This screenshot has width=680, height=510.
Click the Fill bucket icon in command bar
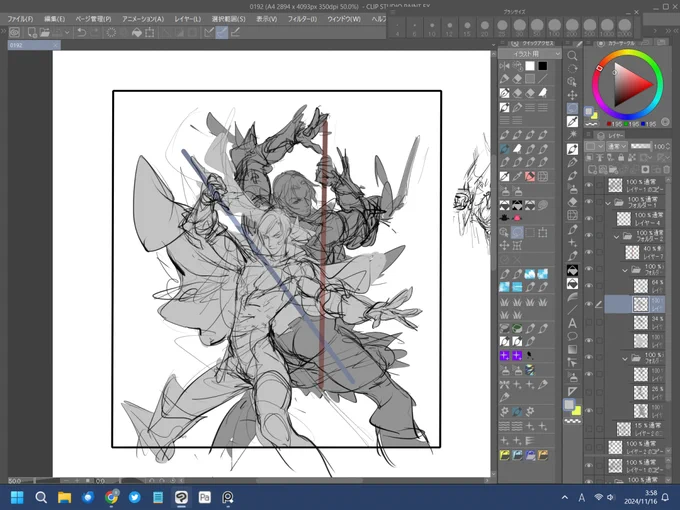[x=137, y=33]
